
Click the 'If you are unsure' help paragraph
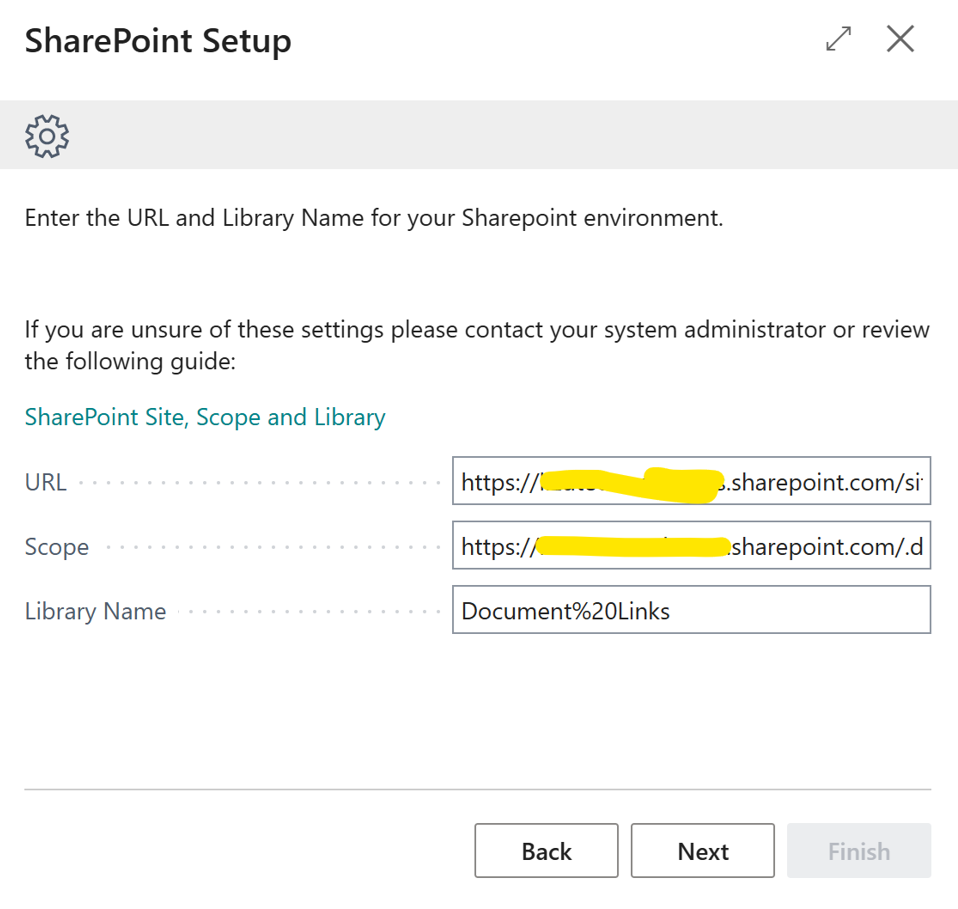tap(476, 344)
